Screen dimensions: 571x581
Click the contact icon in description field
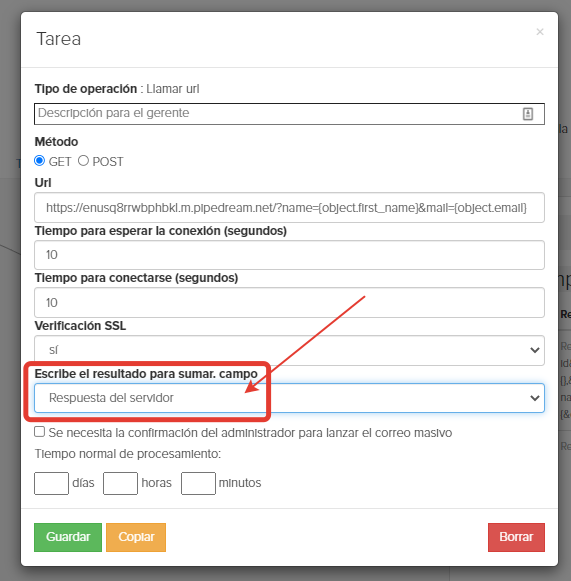point(528,114)
